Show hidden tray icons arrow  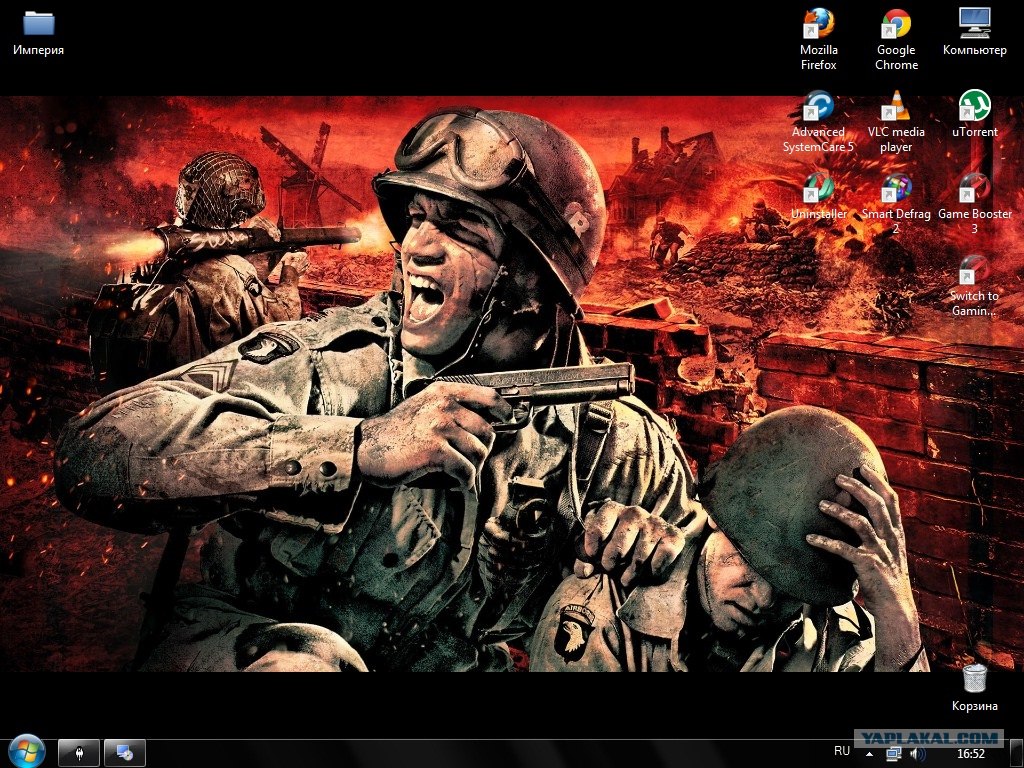pos(869,754)
